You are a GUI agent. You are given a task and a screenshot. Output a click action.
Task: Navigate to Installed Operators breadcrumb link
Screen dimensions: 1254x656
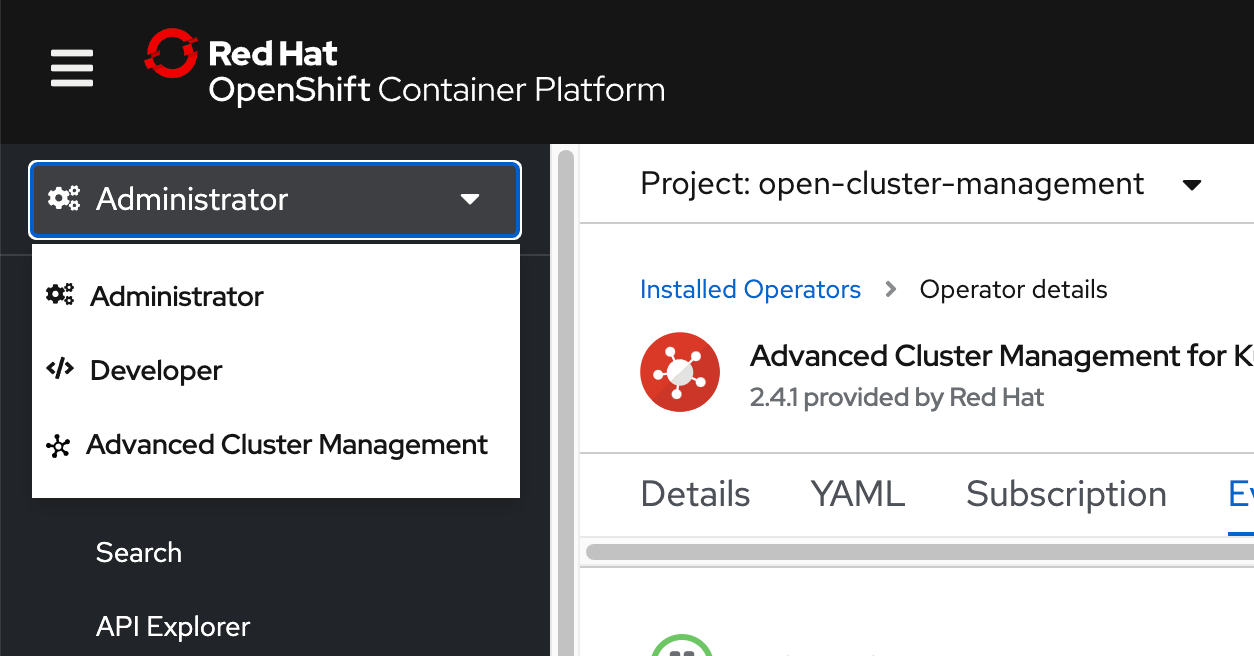[750, 289]
